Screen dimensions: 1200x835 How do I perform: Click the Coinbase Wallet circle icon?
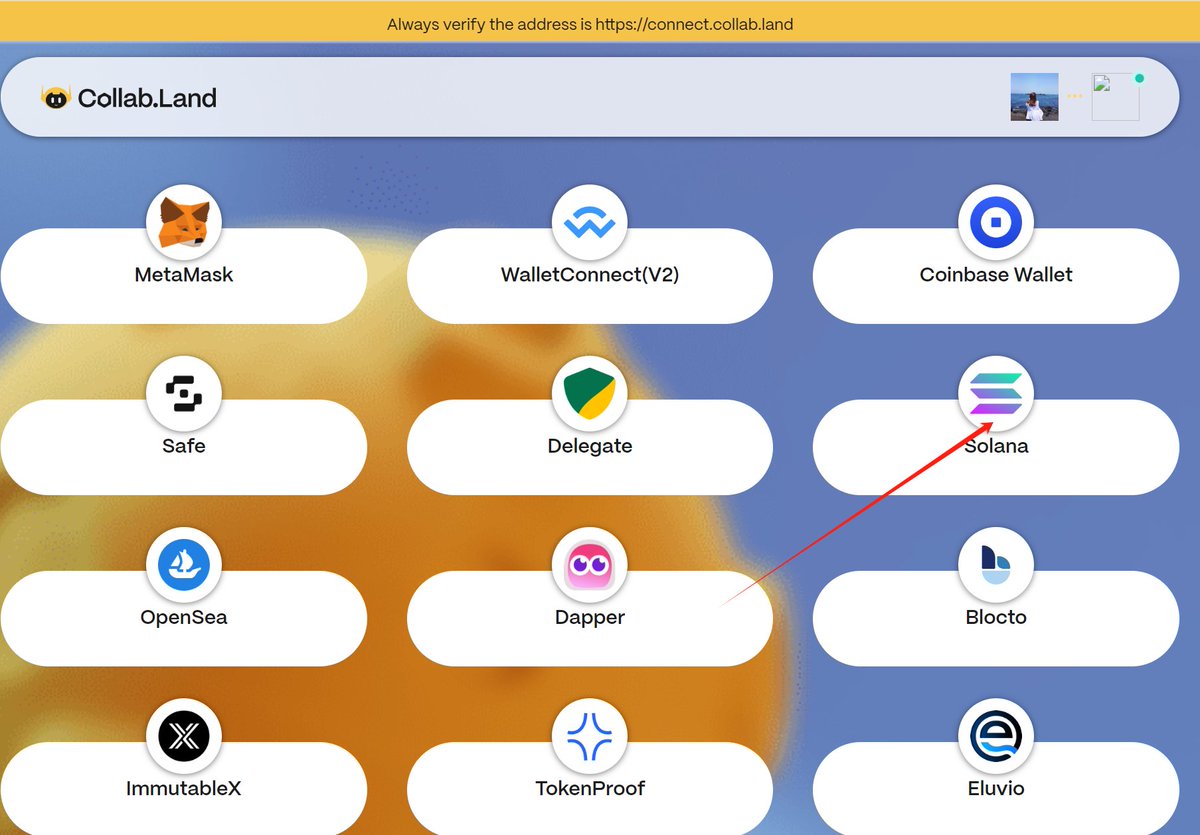996,223
